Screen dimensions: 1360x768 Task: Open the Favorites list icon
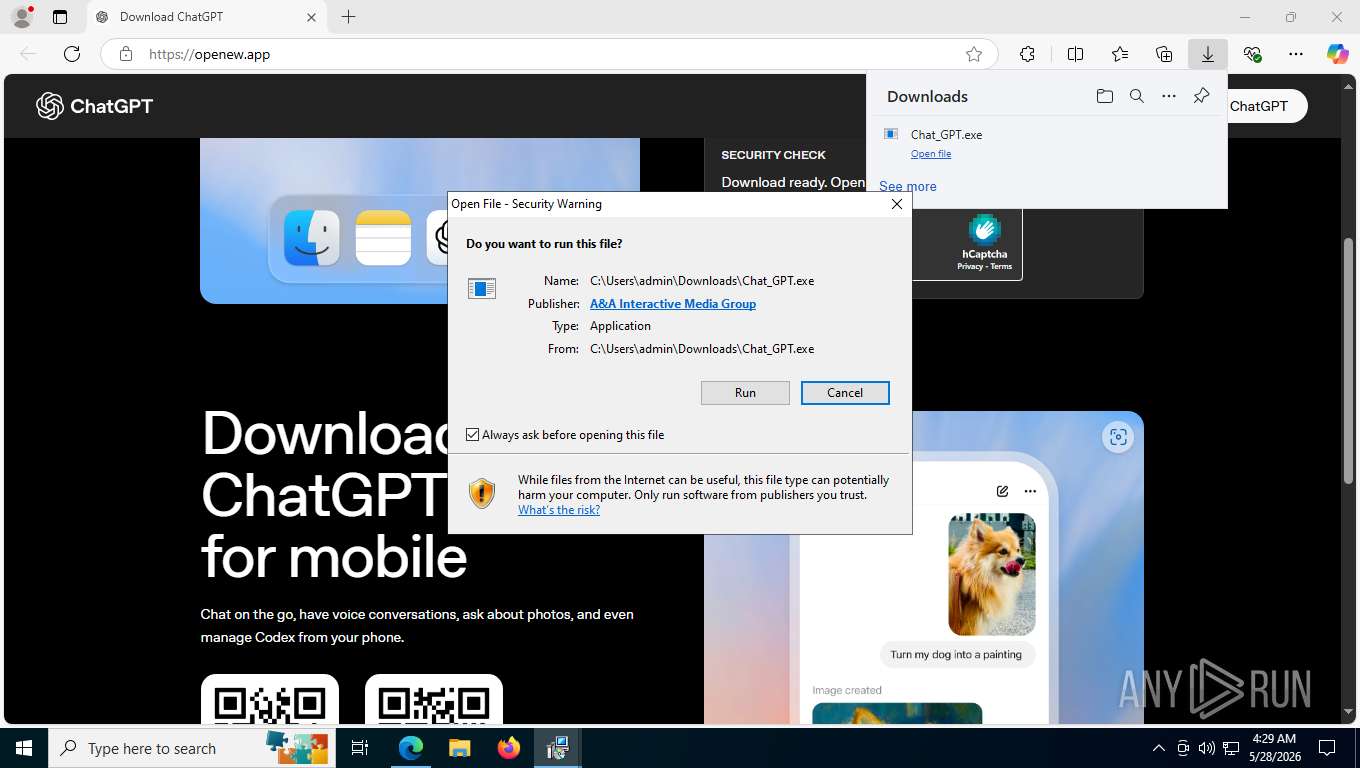click(1120, 54)
